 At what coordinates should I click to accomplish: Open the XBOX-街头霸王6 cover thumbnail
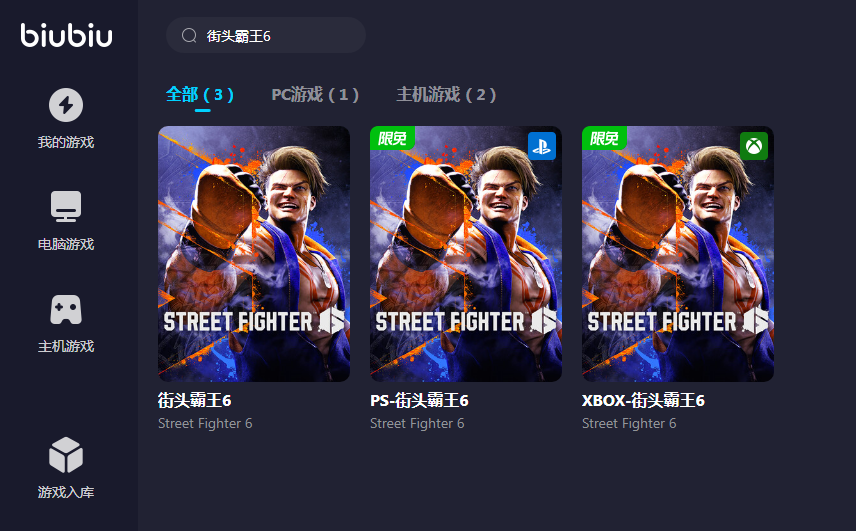677,254
